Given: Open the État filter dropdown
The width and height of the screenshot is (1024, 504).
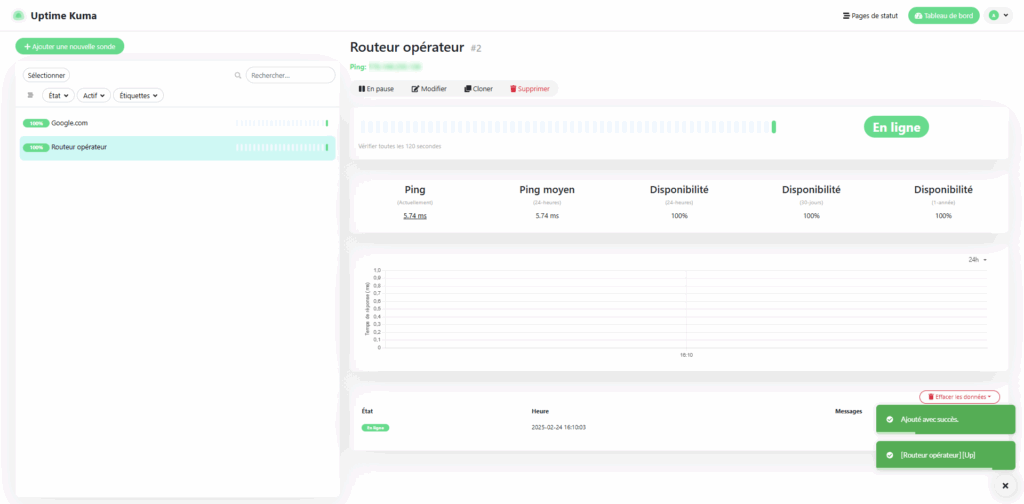Looking at the screenshot, I should (60, 96).
